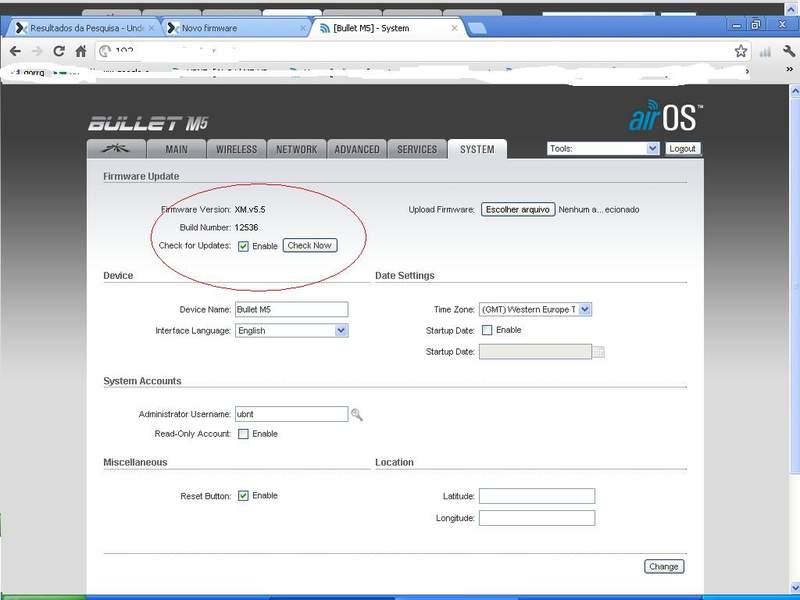Screen dimensions: 800x600
Task: Click the browser back arrow
Action: pyautogui.click(x=15, y=51)
